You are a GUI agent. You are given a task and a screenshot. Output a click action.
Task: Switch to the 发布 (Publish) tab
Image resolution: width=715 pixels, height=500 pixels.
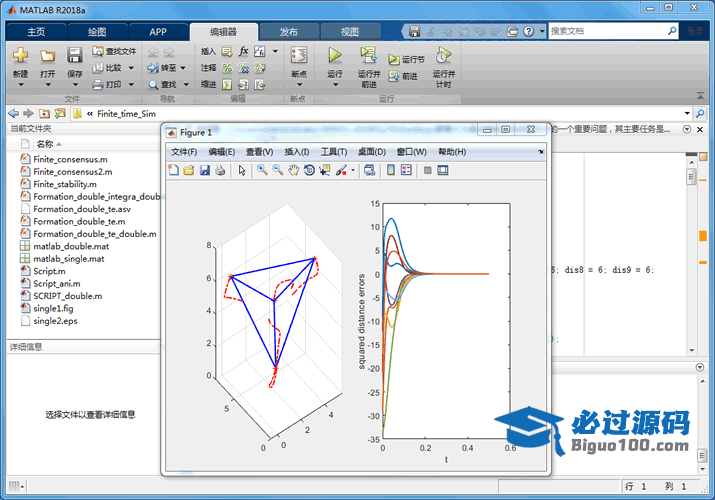pyautogui.click(x=289, y=32)
